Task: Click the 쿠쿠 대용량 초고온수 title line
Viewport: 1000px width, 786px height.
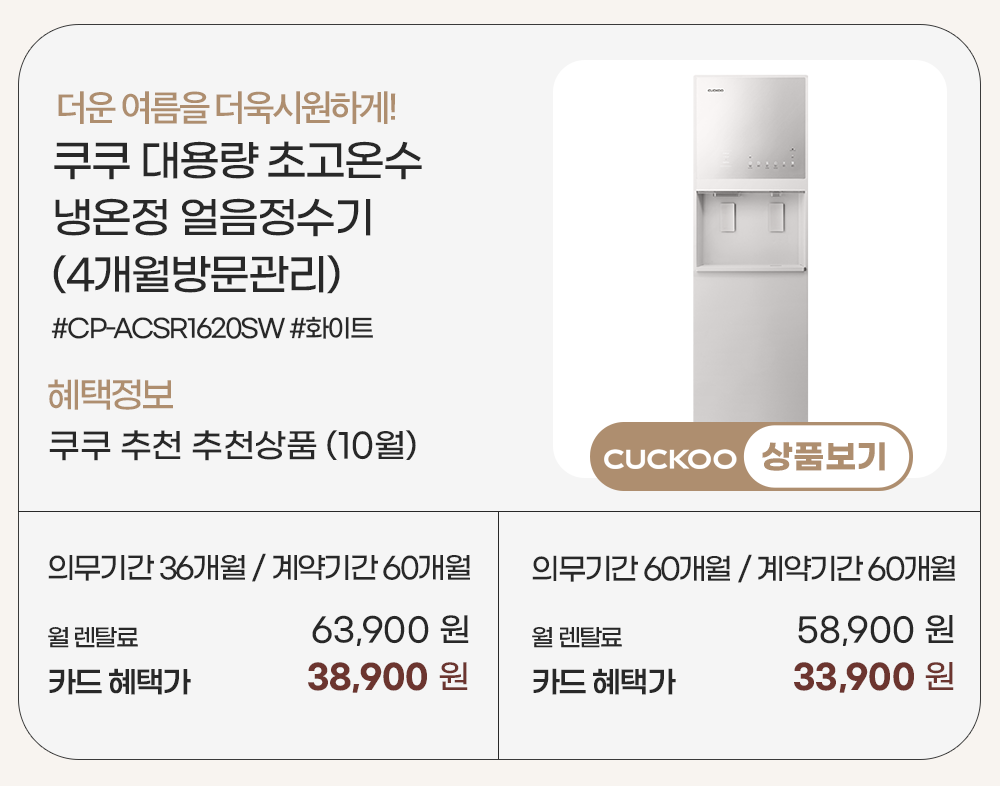Action: (x=236, y=161)
